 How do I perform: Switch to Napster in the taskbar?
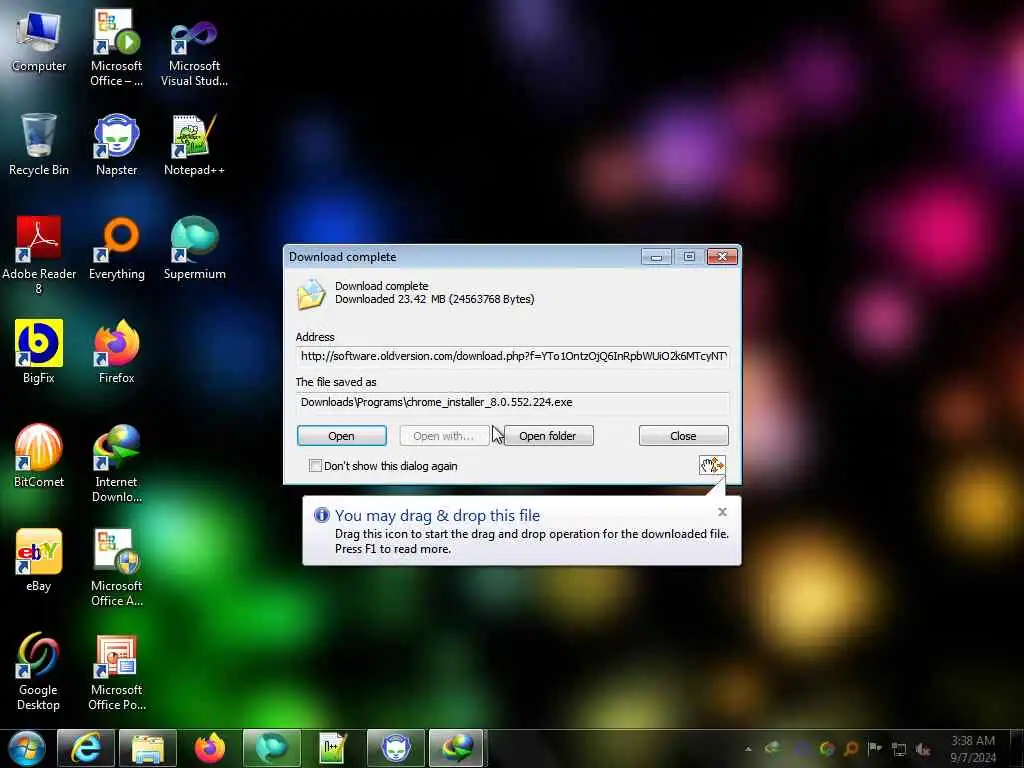(x=396, y=748)
